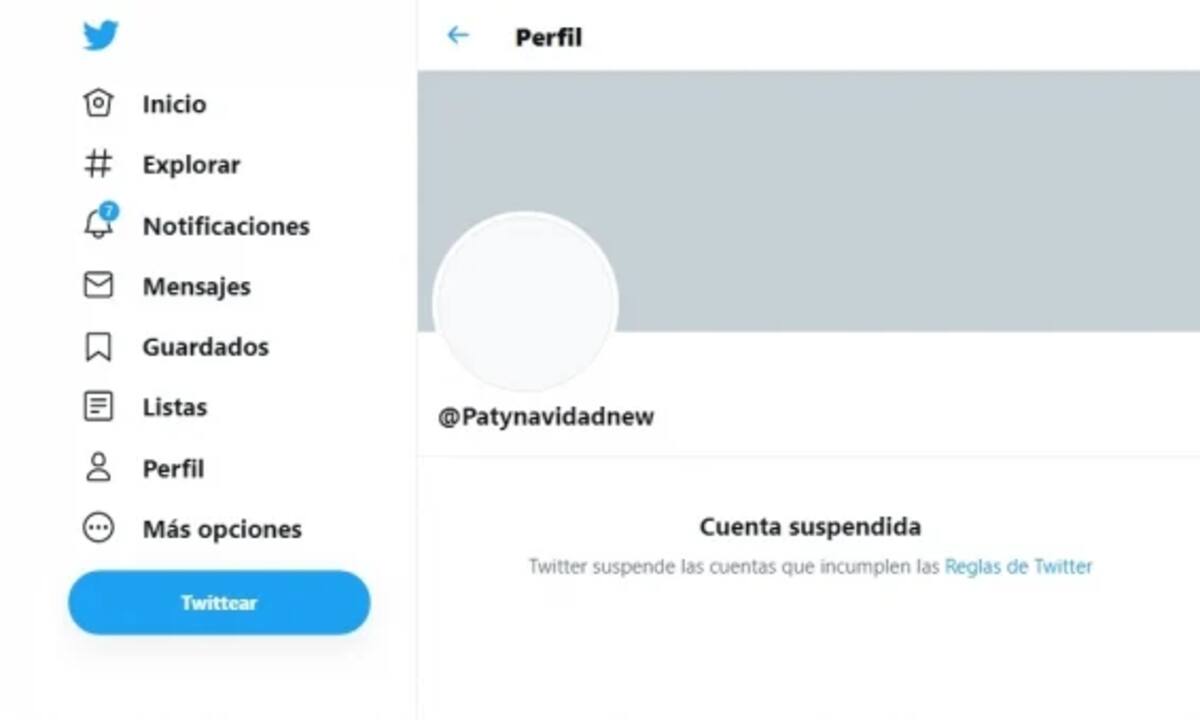Click the gray profile banner area
This screenshot has height=720, width=1200.
coord(809,200)
